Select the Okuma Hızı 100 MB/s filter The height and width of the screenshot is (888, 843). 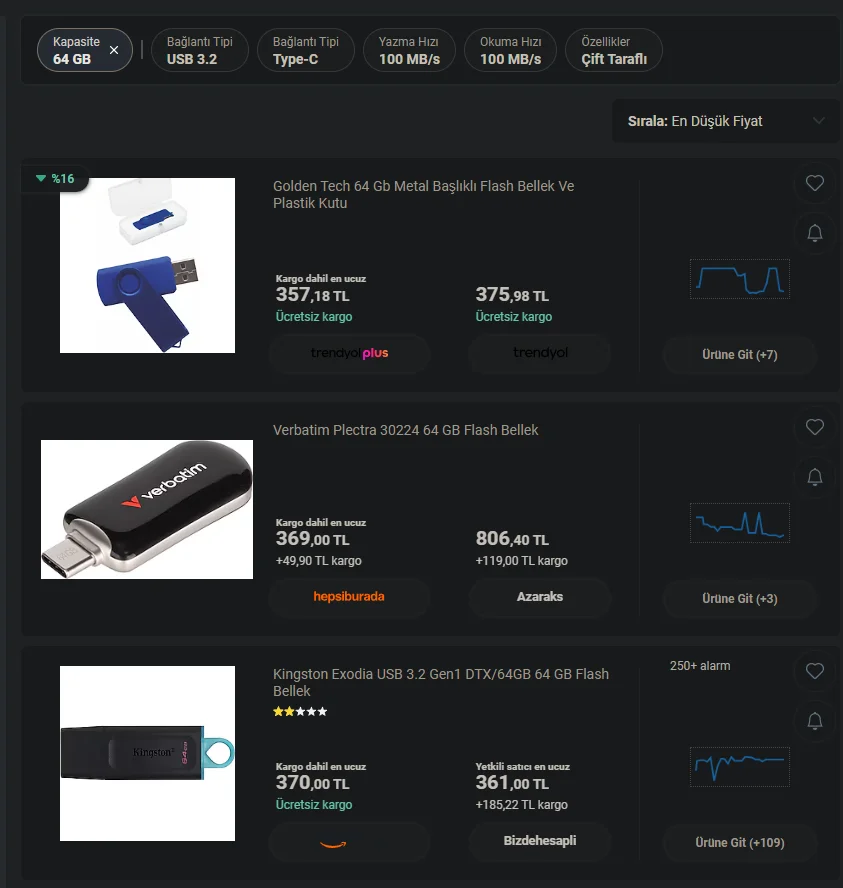tap(510, 50)
